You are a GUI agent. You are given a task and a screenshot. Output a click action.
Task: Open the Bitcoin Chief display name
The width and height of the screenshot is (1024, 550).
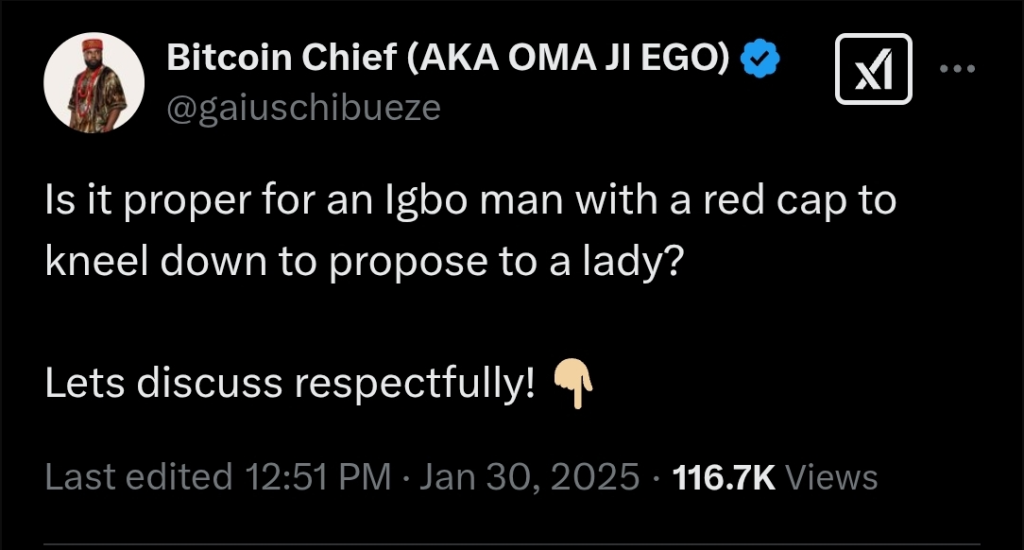coord(283,60)
